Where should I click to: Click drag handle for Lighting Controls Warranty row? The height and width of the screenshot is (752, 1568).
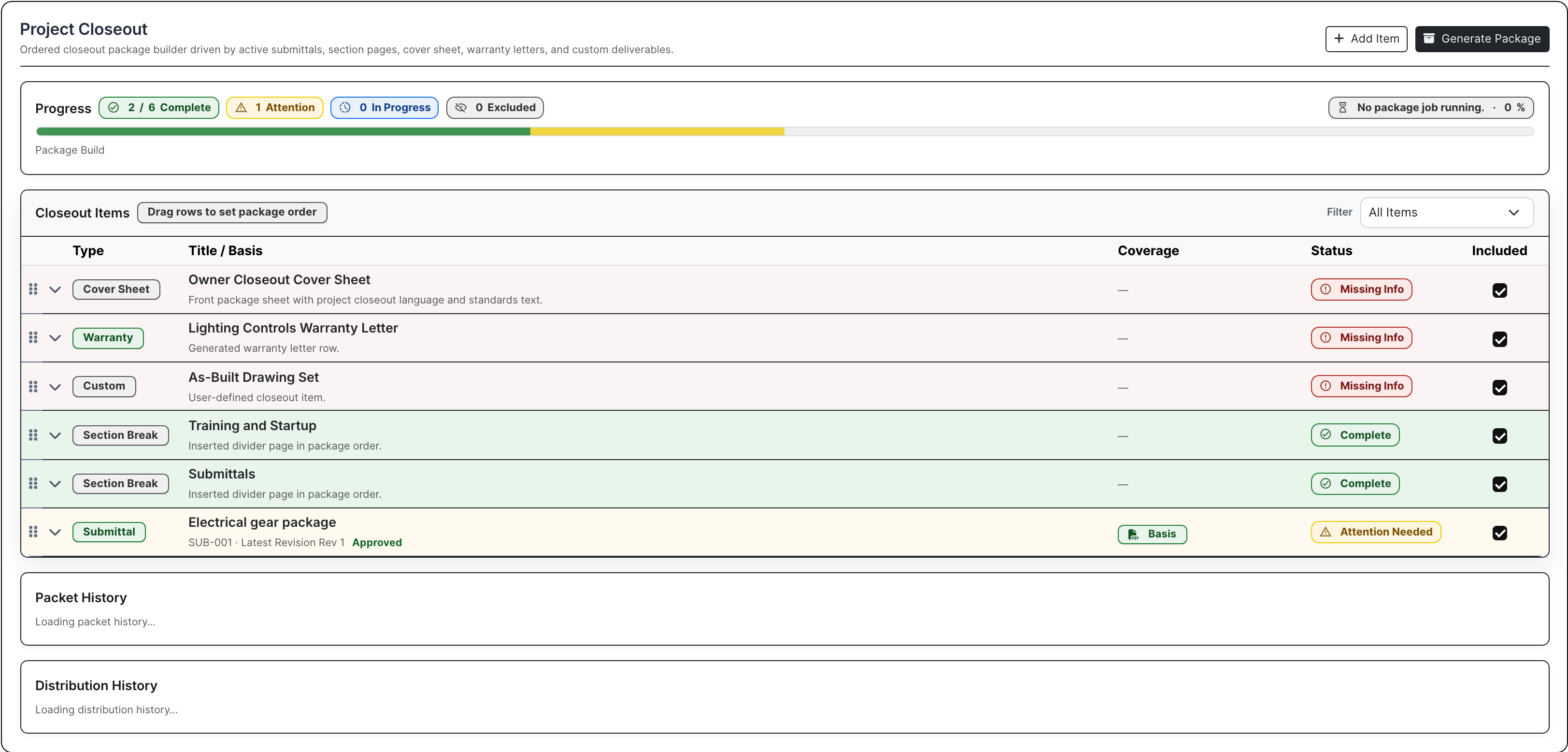pyautogui.click(x=33, y=337)
